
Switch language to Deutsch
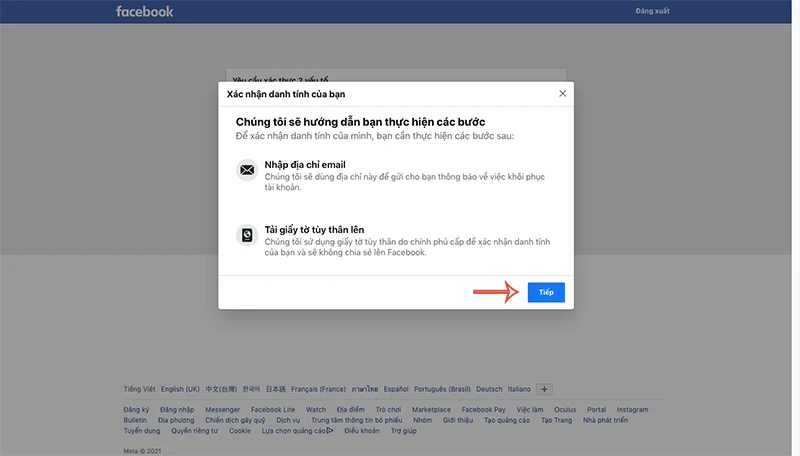coord(489,389)
